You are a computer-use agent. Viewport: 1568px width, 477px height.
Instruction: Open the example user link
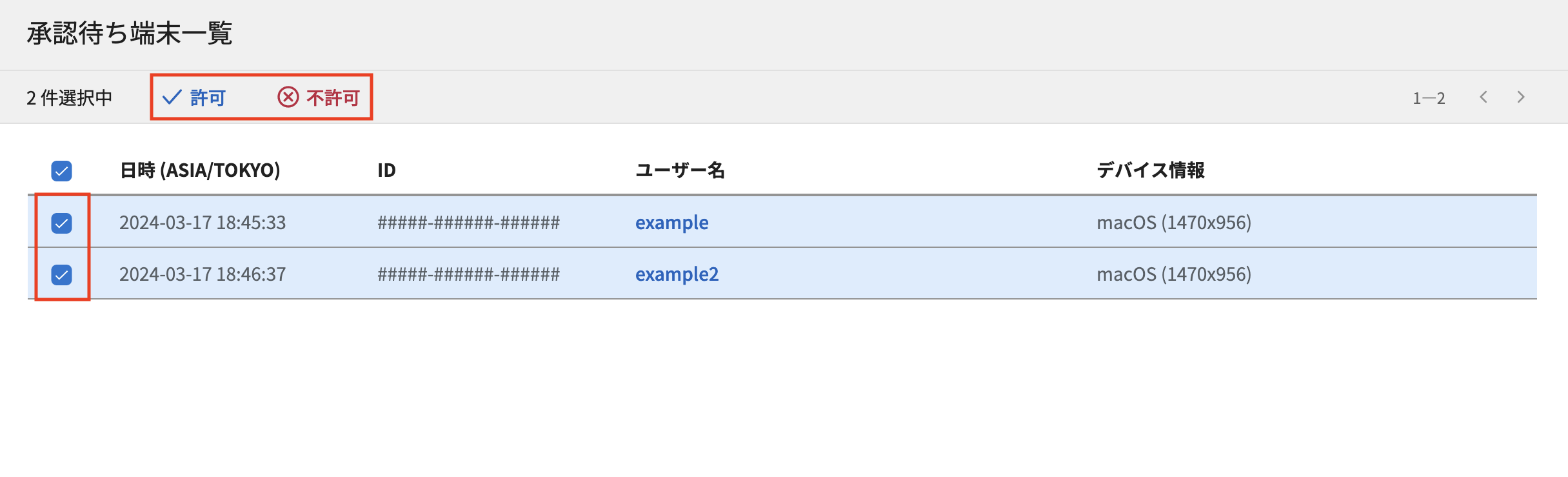671,223
